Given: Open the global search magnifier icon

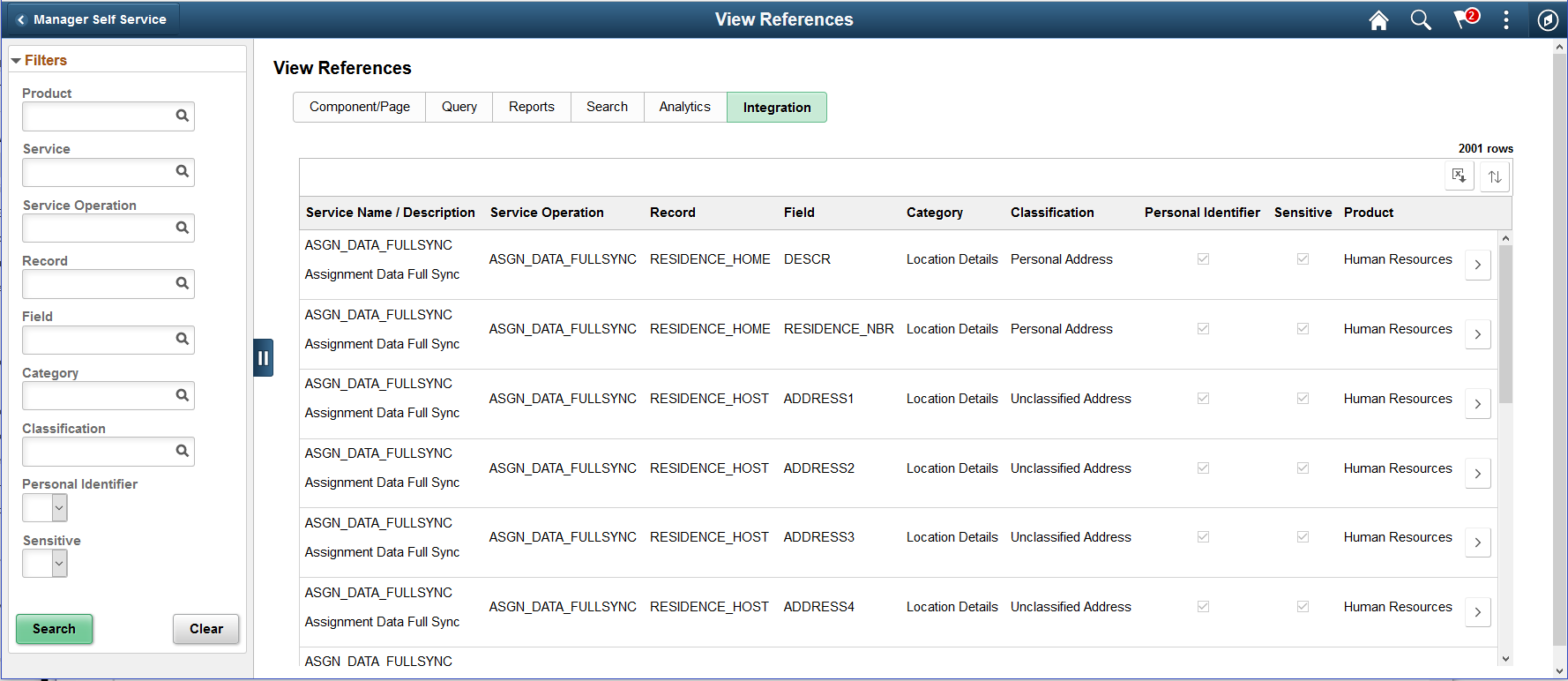Looking at the screenshot, I should [1421, 19].
